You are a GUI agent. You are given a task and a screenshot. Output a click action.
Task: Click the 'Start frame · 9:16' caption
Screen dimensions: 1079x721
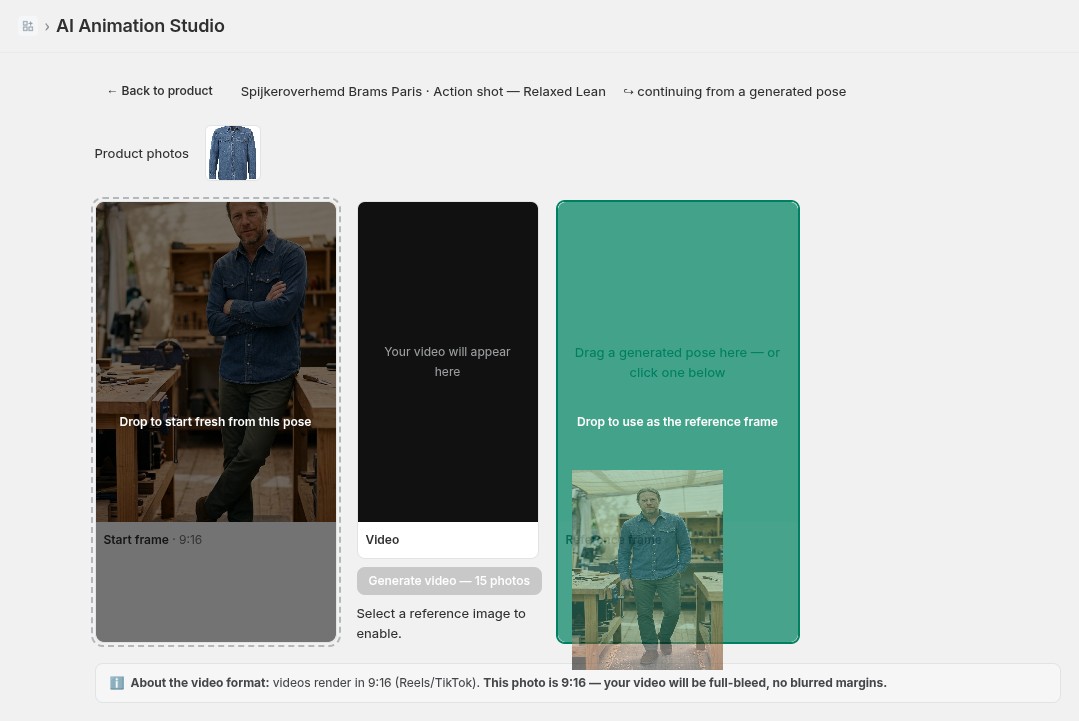[153, 540]
